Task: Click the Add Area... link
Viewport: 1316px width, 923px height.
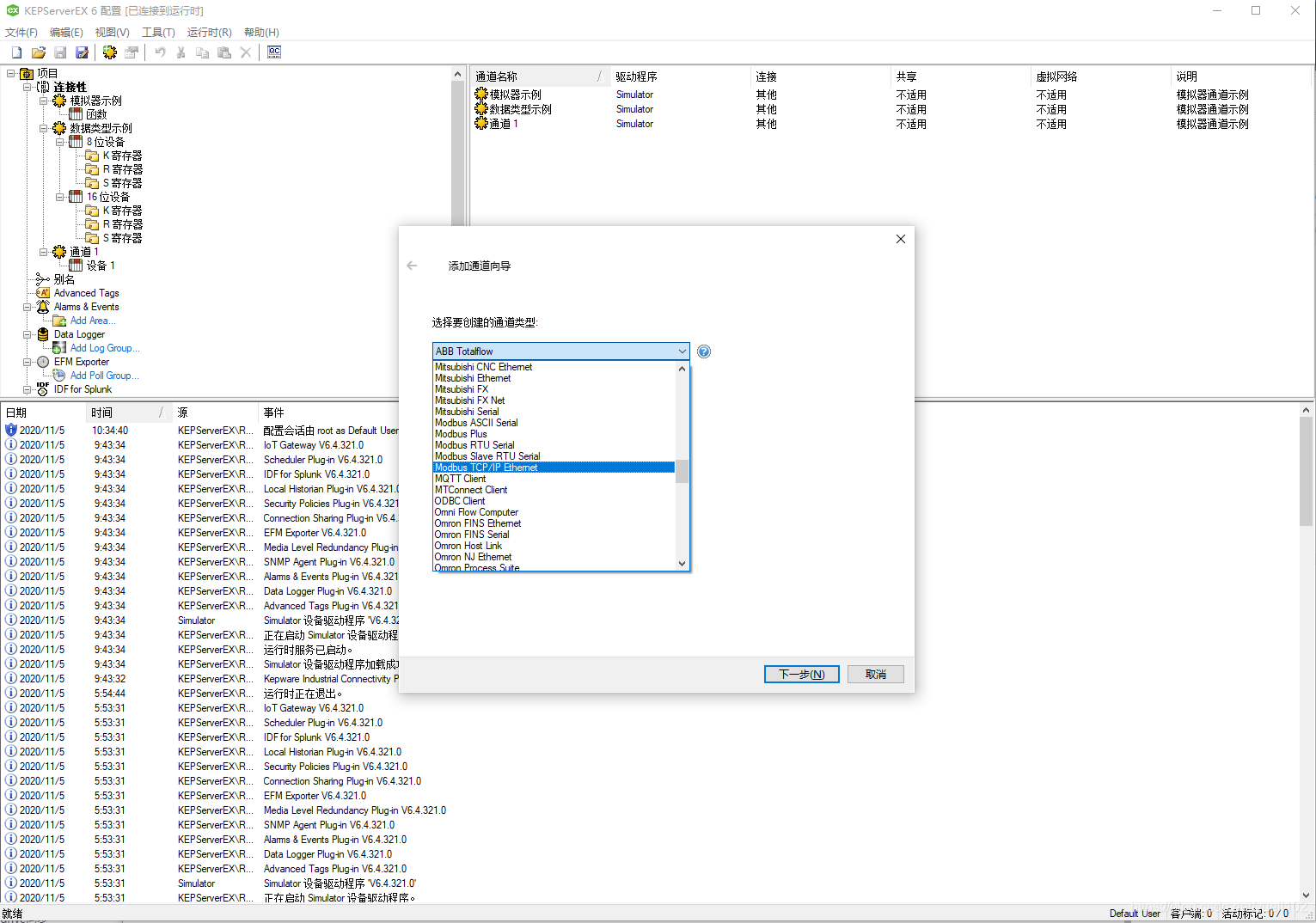Action: (x=93, y=321)
